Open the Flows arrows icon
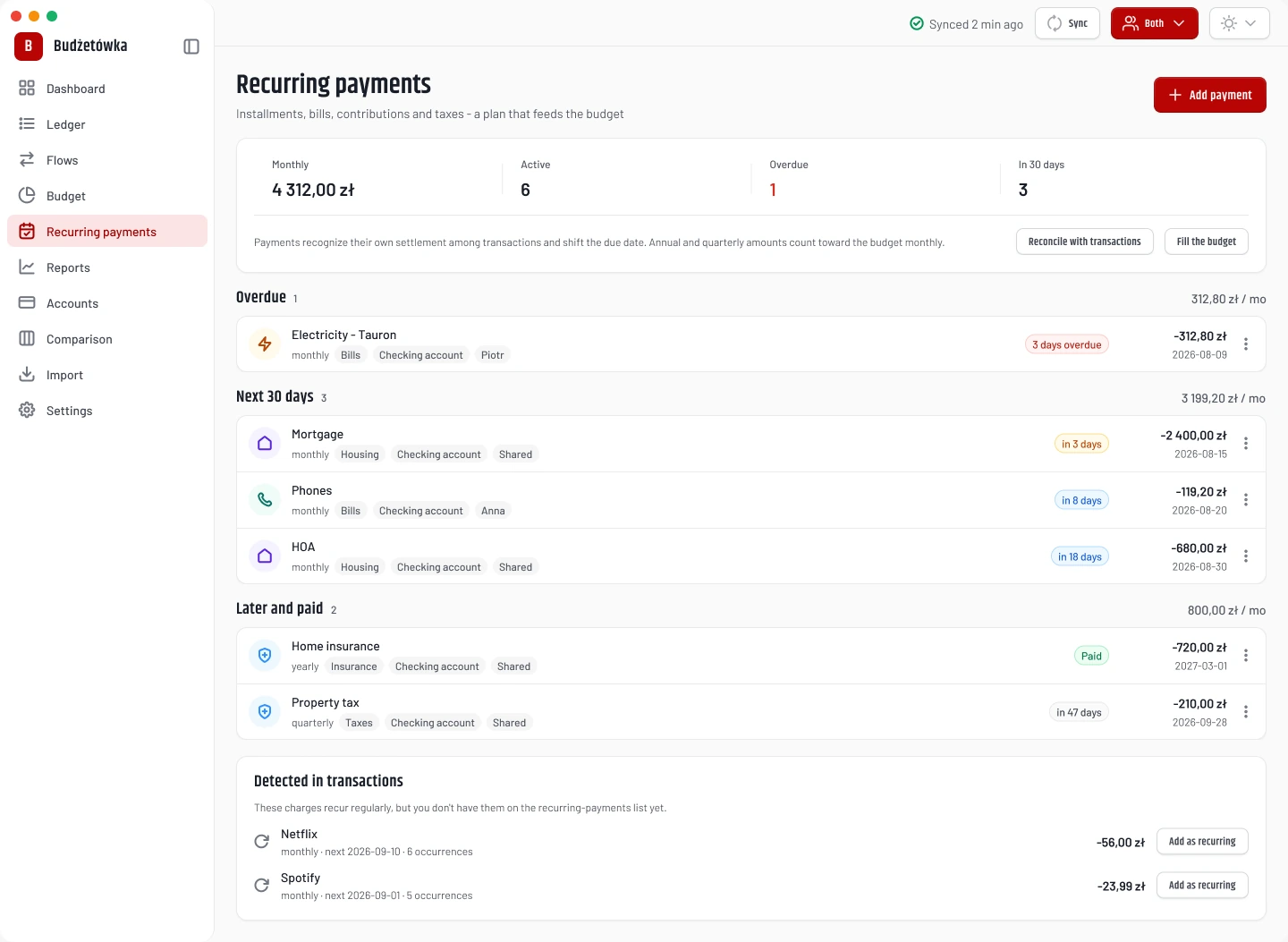This screenshot has height=942, width=1288. click(27, 160)
